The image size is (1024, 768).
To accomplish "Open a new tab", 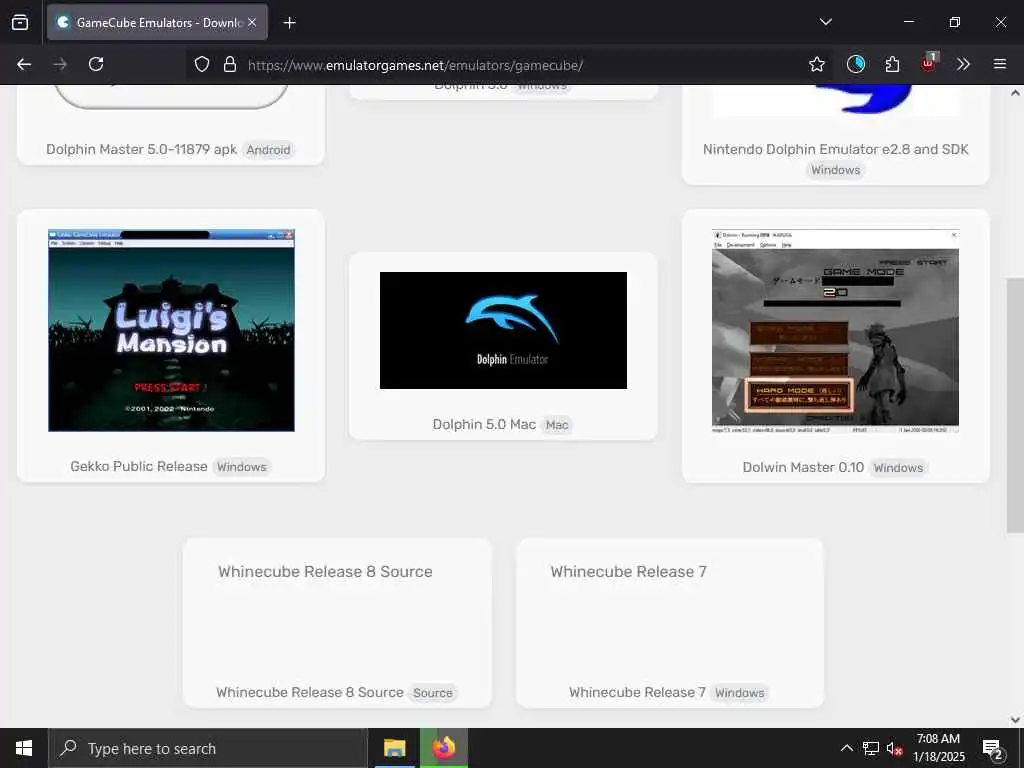I will click(289, 23).
